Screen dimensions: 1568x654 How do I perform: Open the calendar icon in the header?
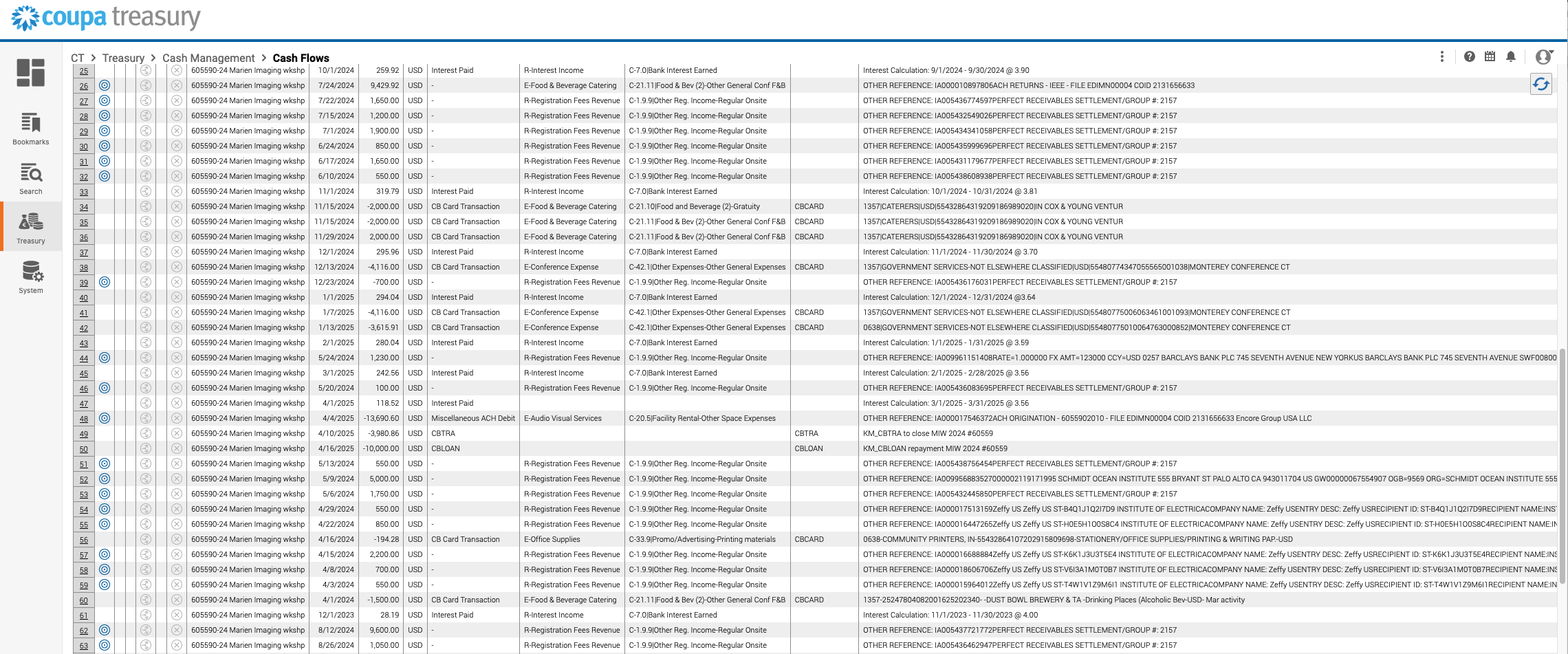pyautogui.click(x=1490, y=56)
